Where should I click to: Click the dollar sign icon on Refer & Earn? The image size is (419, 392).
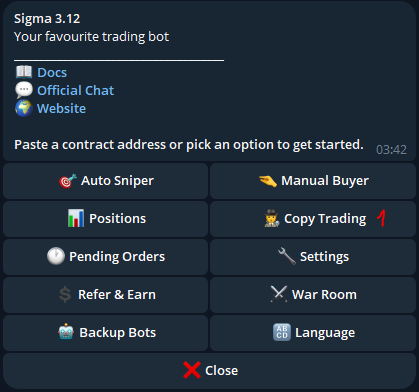coord(65,295)
